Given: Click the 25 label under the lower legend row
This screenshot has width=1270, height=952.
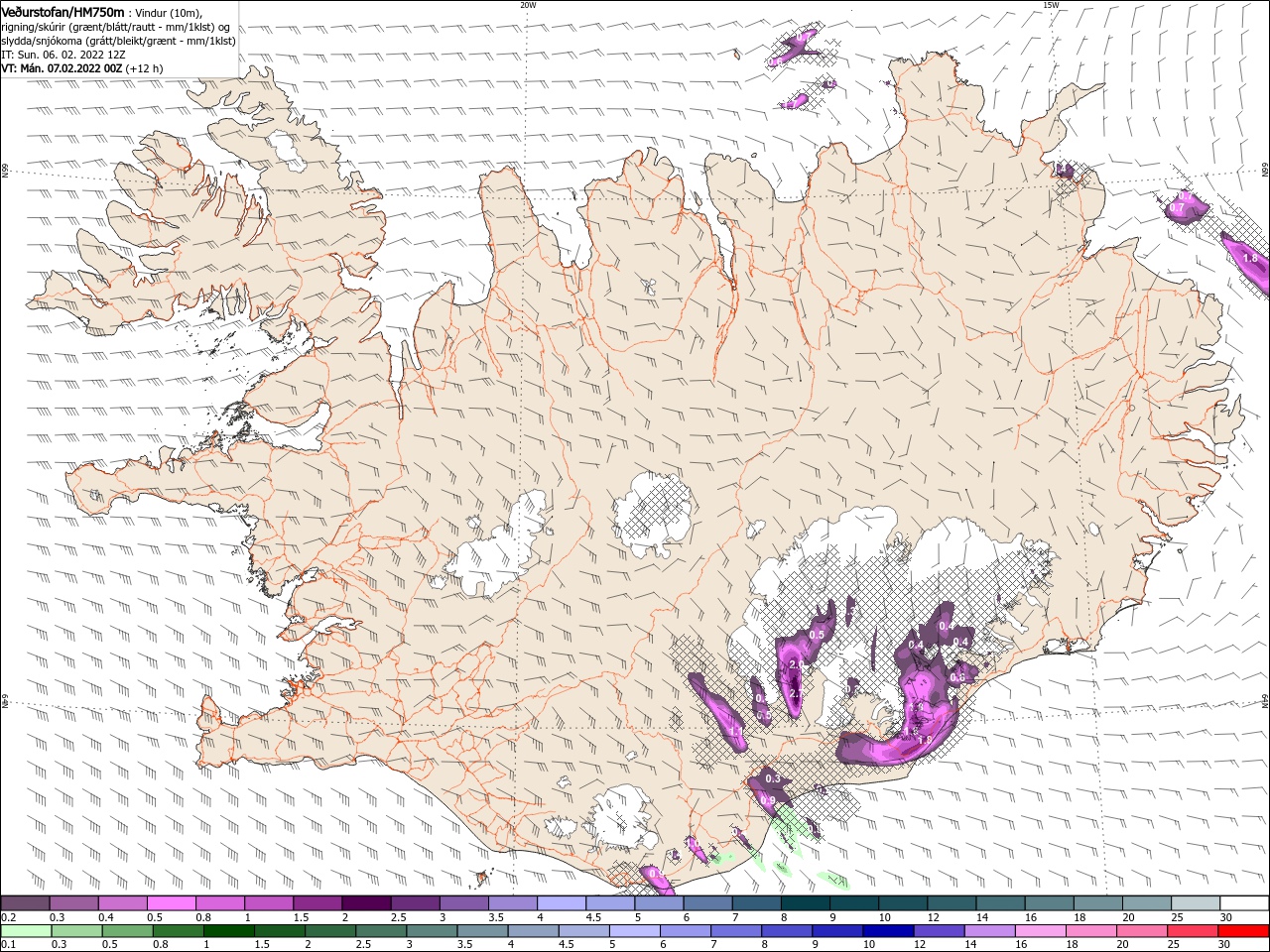Looking at the screenshot, I should [1176, 945].
